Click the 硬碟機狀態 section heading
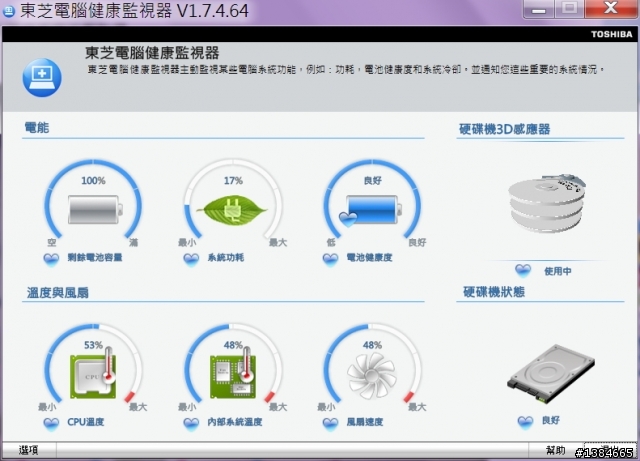 (x=494, y=292)
